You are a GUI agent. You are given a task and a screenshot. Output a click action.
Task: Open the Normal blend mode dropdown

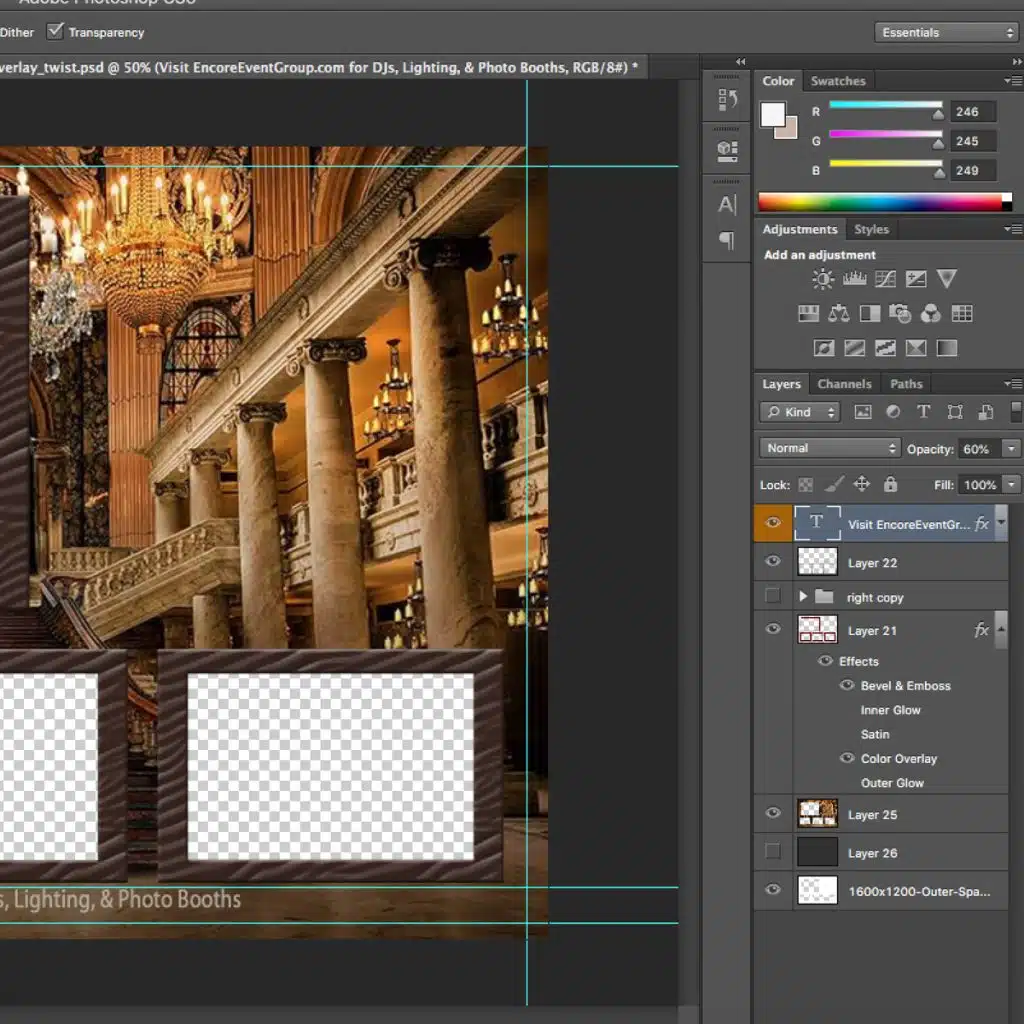829,448
